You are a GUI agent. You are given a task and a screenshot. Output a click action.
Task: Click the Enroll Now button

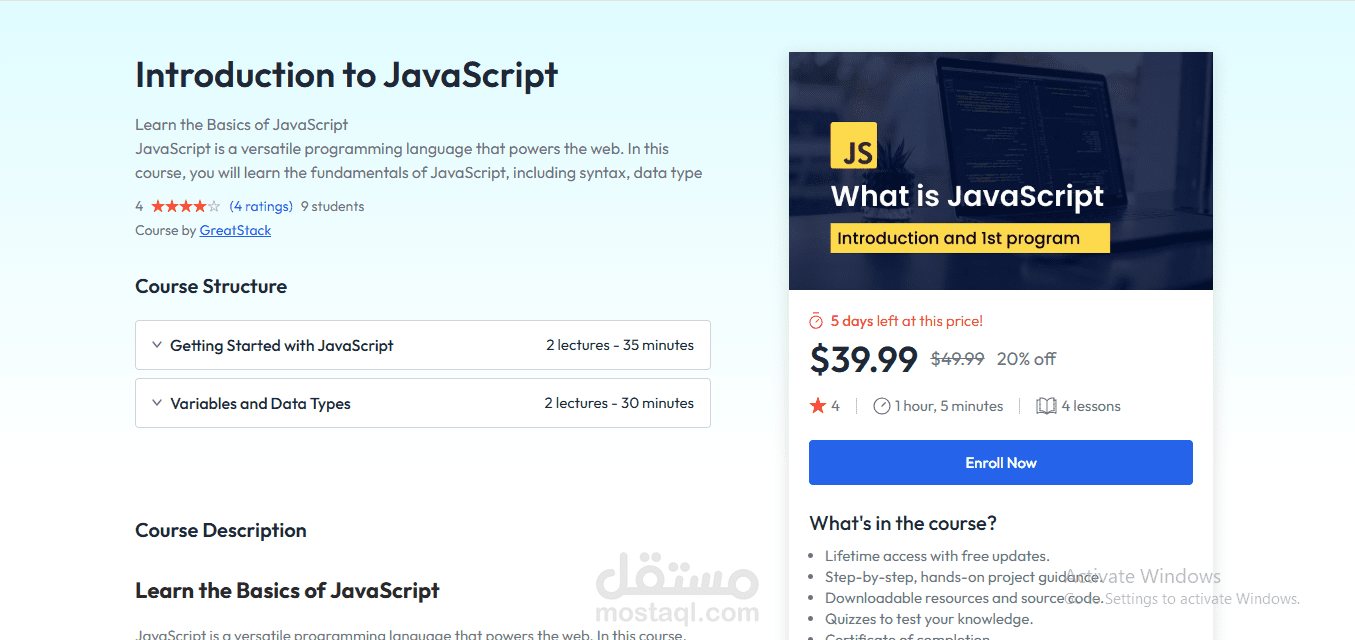coord(1001,463)
